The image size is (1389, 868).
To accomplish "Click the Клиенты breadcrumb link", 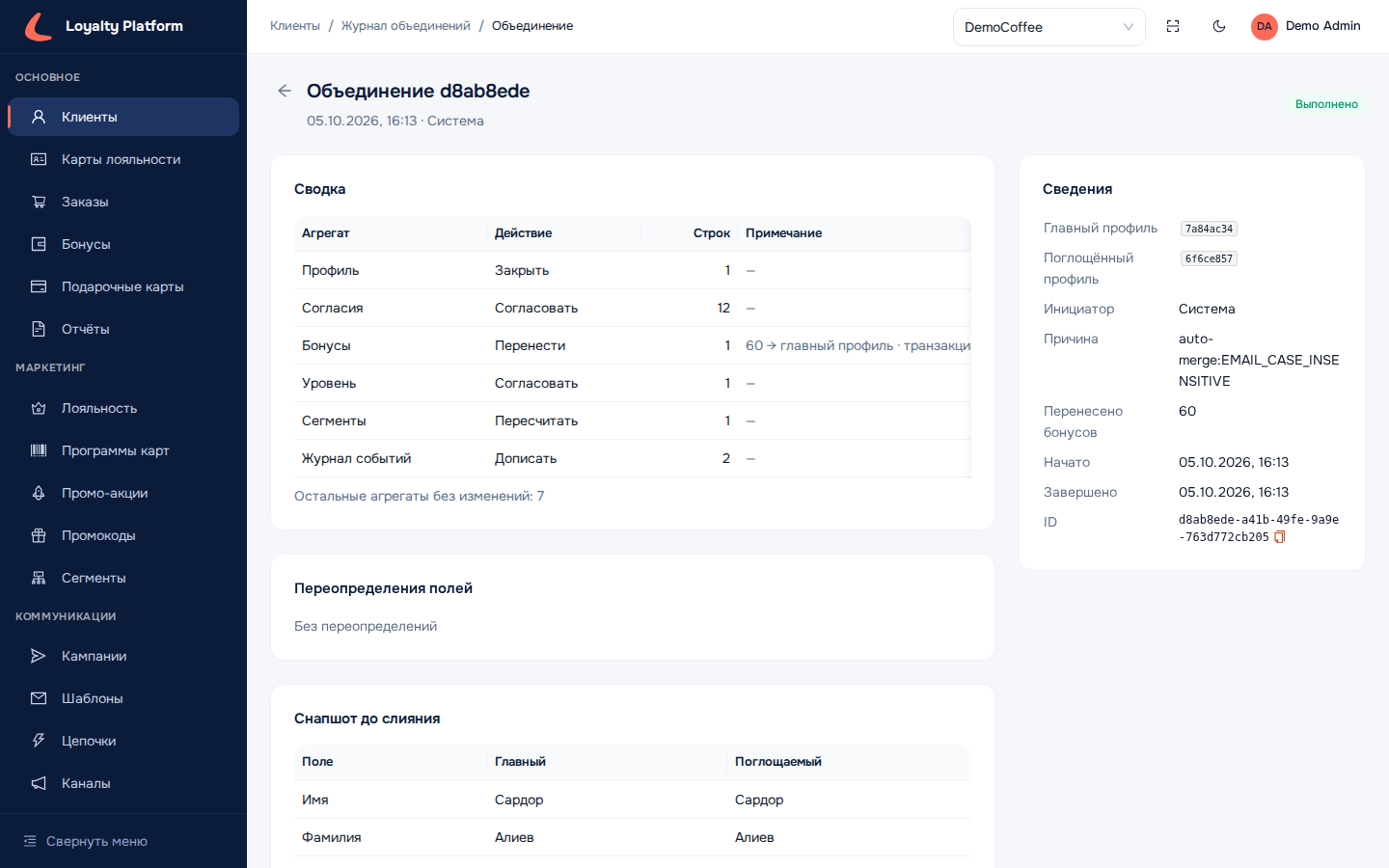I will coord(295,26).
